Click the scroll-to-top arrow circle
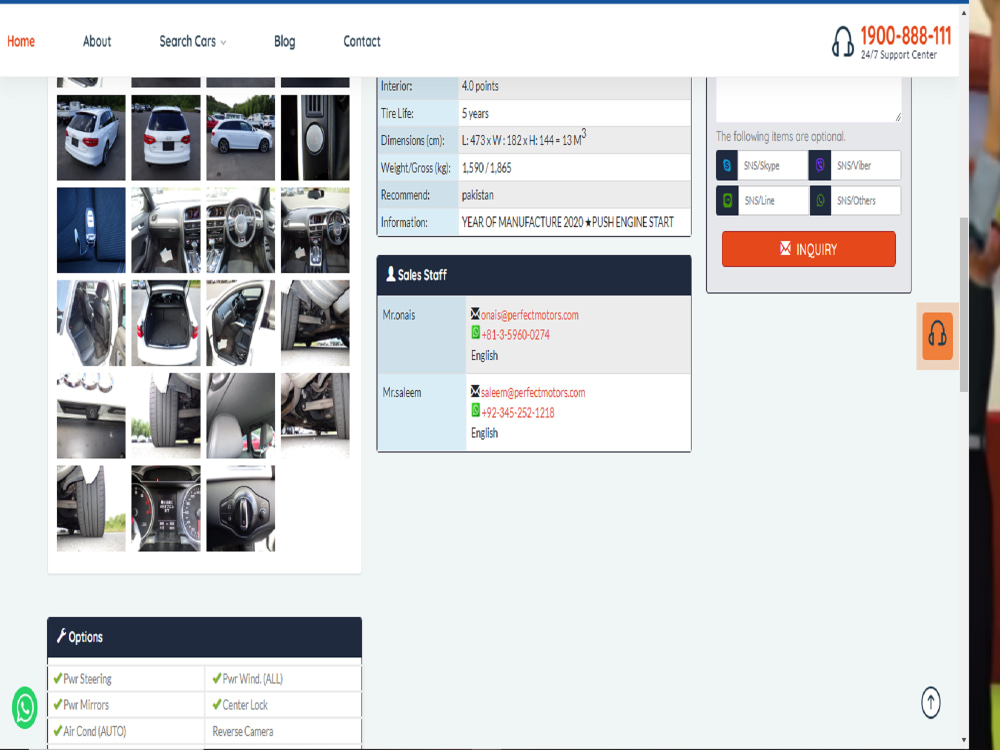The image size is (1000, 750). coord(929,703)
